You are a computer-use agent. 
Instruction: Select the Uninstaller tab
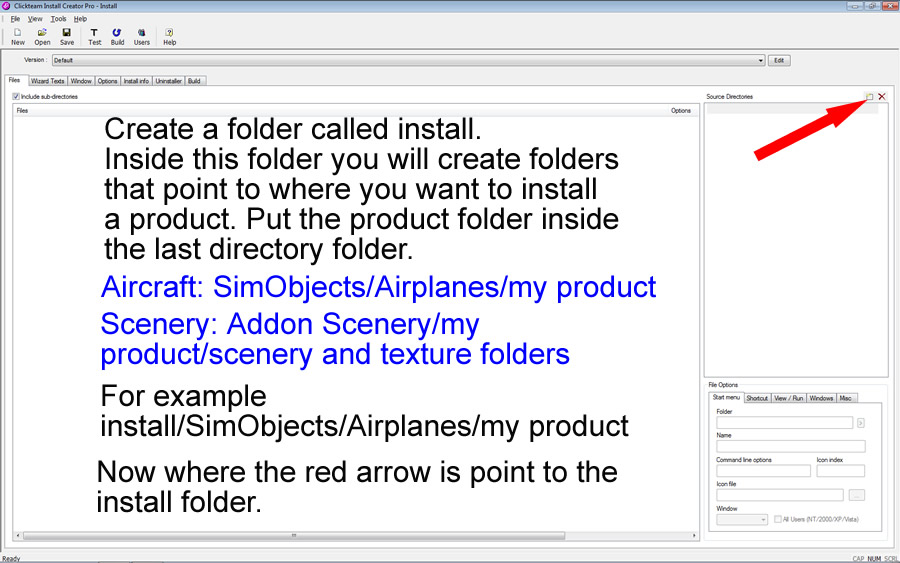coord(168,81)
